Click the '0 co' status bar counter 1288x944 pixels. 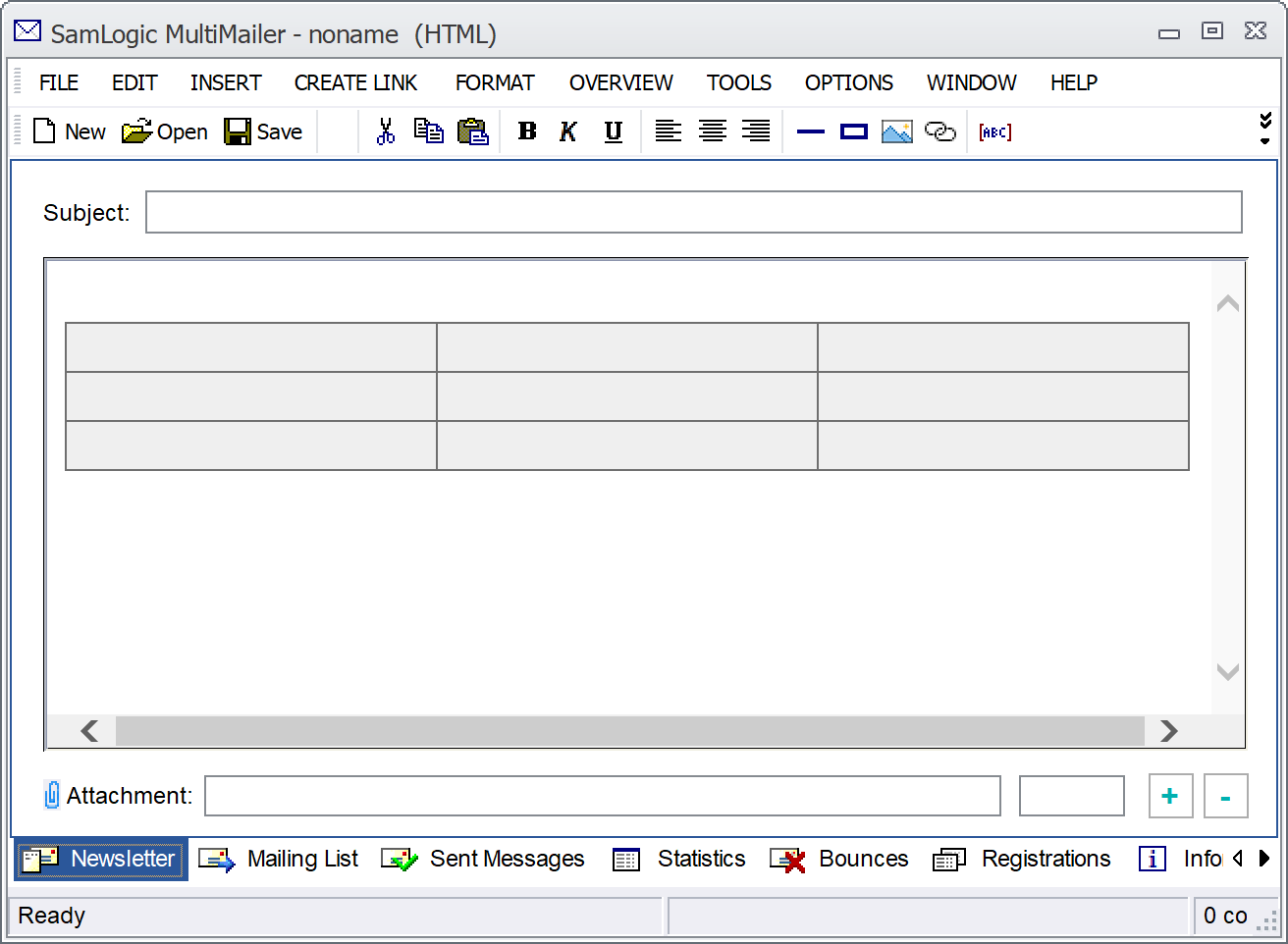click(x=1225, y=916)
